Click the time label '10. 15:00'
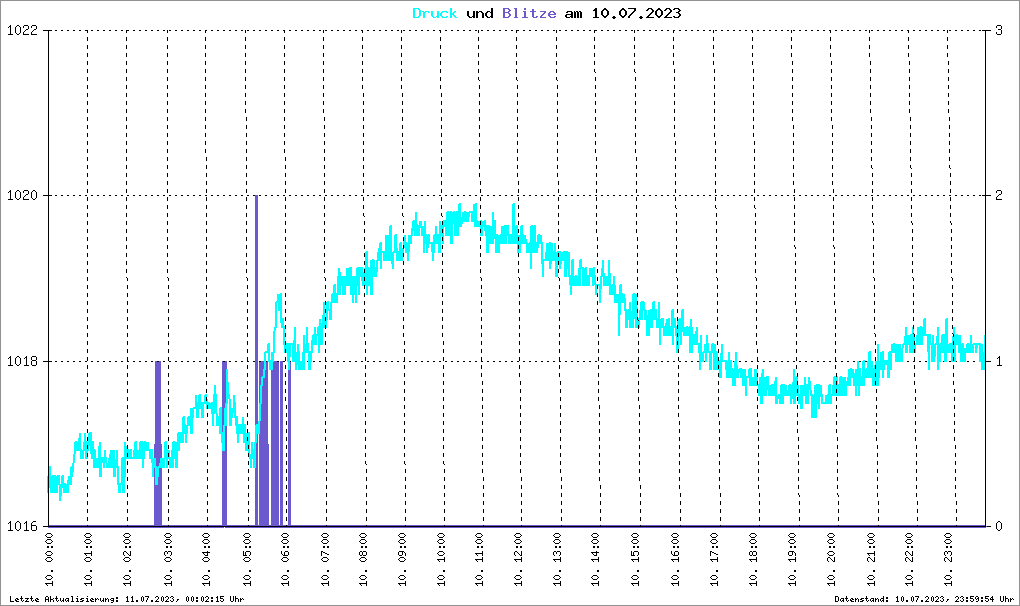 point(635,559)
